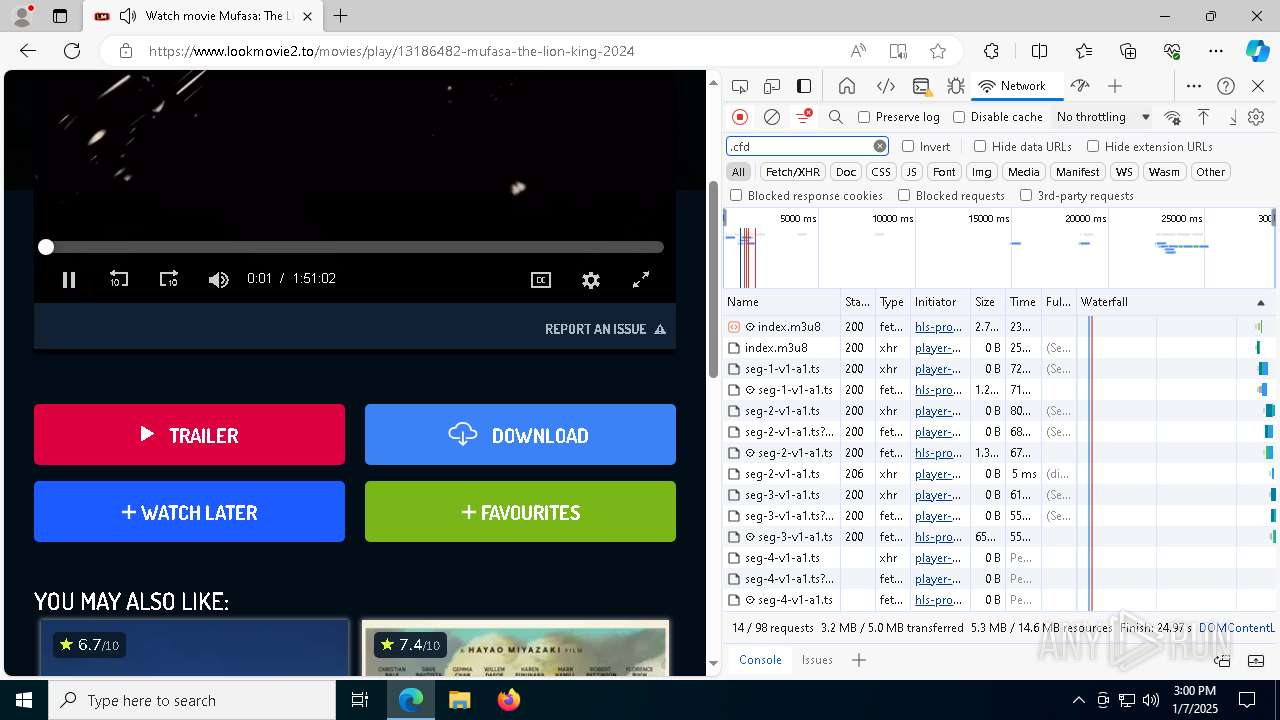This screenshot has height=720, width=1280.
Task: Add movie to FAVOURITES
Action: 520,512
